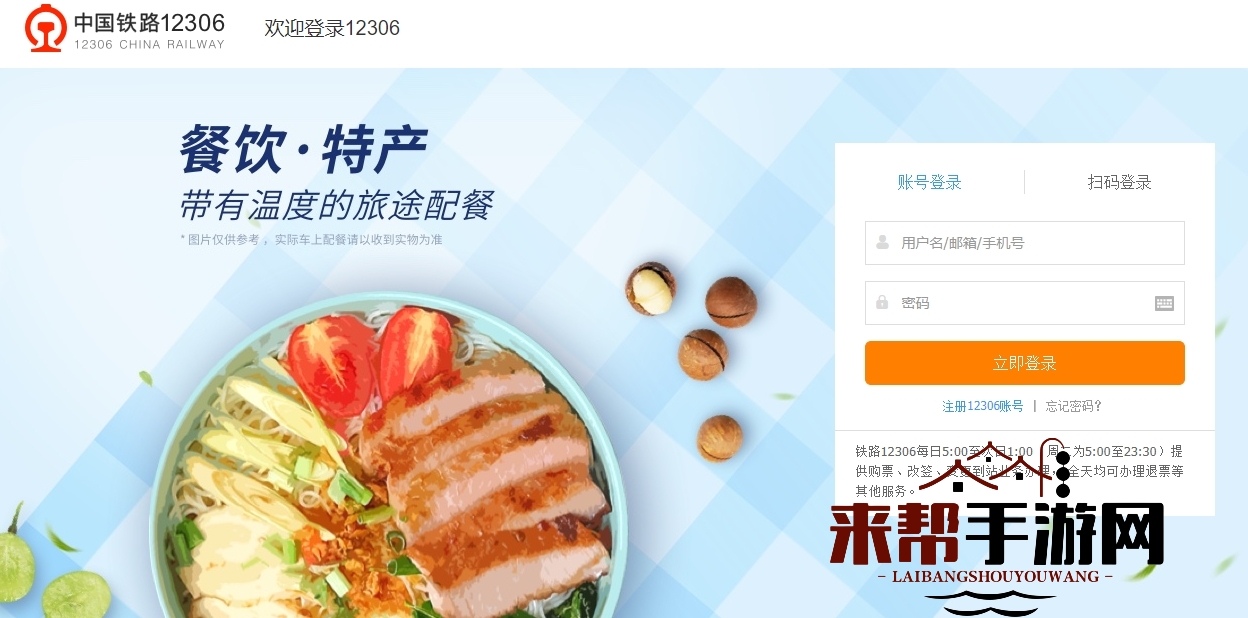Click the noodle bowl banner image
1248x618 pixels.
[x=388, y=460]
